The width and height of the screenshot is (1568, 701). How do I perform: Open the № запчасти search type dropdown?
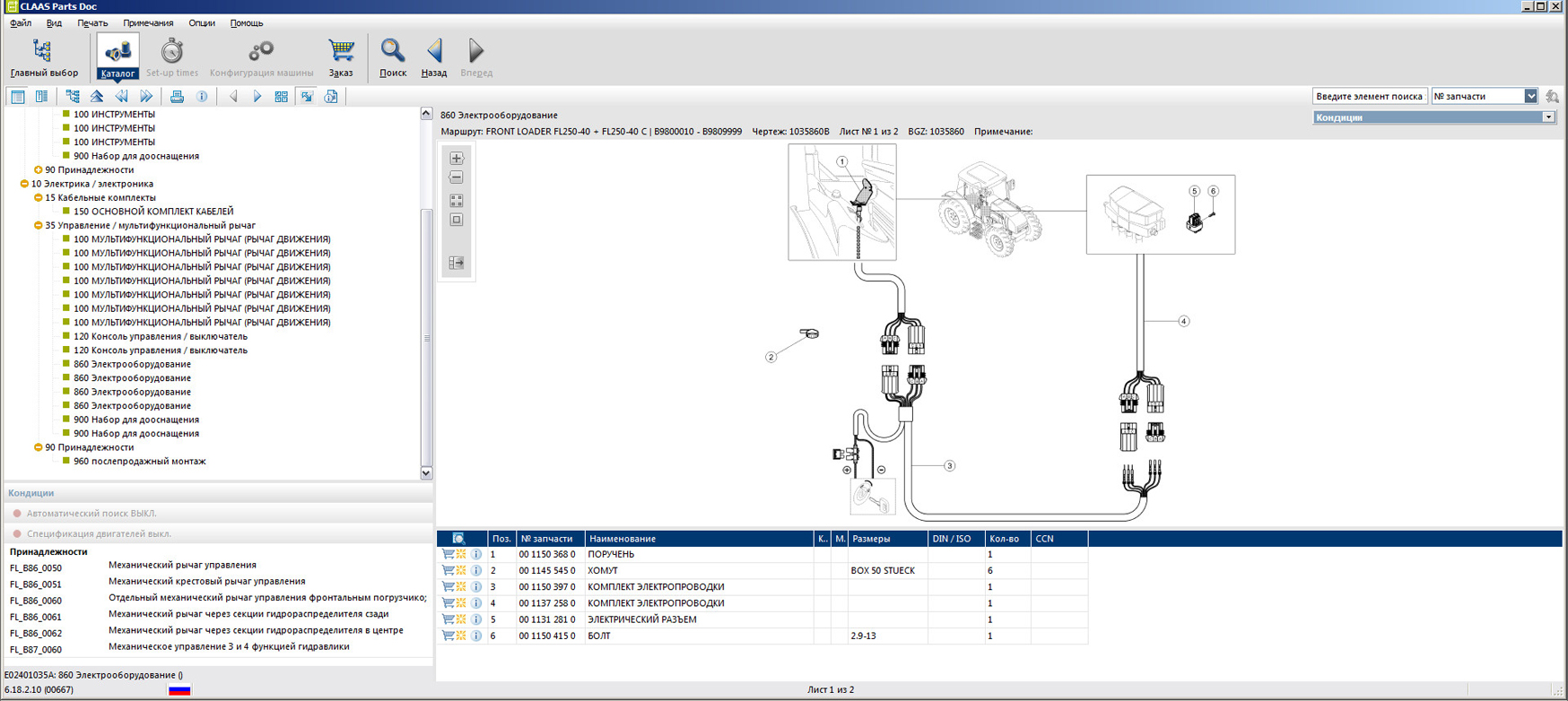pyautogui.click(x=1530, y=96)
